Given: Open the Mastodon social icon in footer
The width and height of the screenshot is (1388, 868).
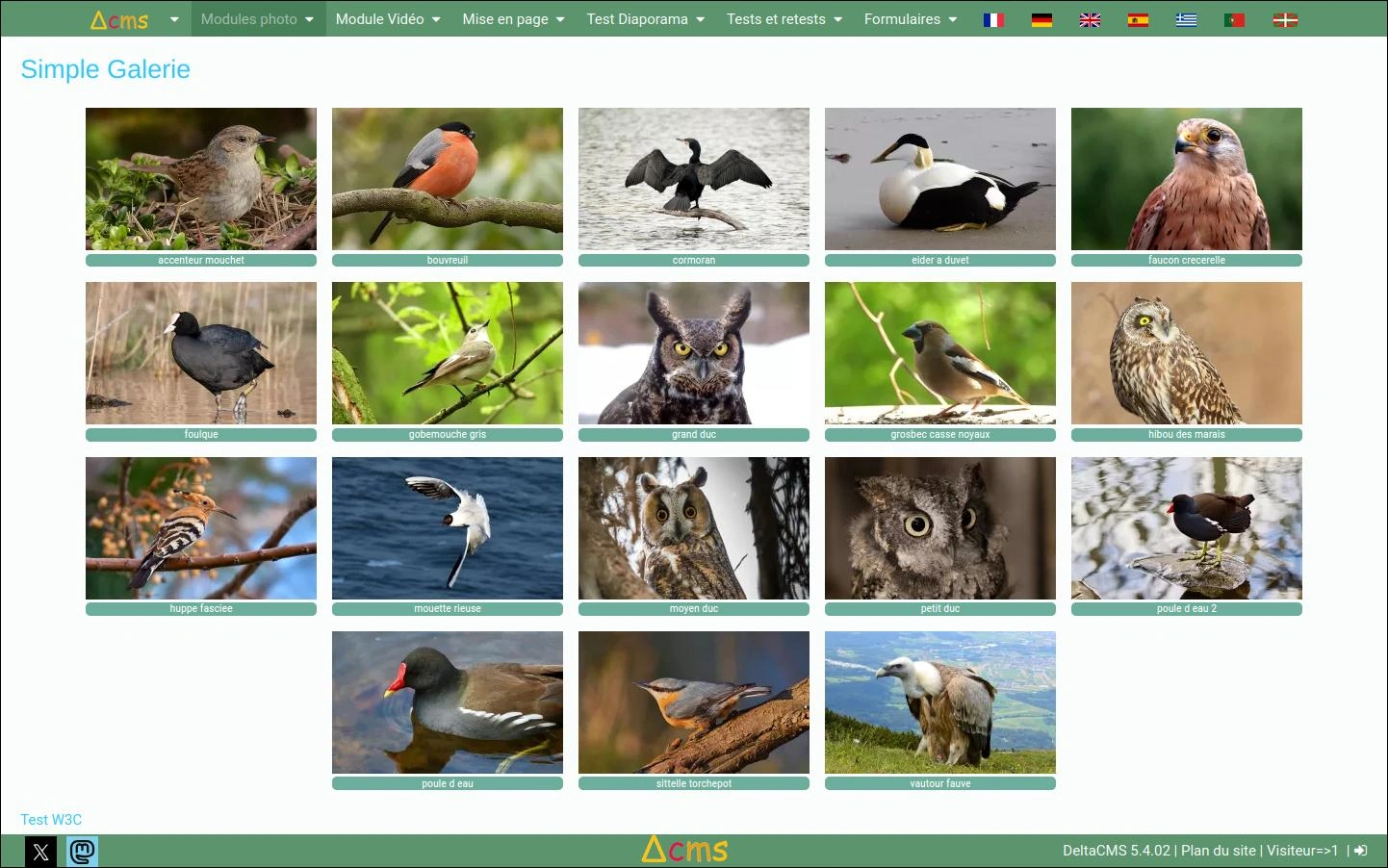Looking at the screenshot, I should point(83,852).
